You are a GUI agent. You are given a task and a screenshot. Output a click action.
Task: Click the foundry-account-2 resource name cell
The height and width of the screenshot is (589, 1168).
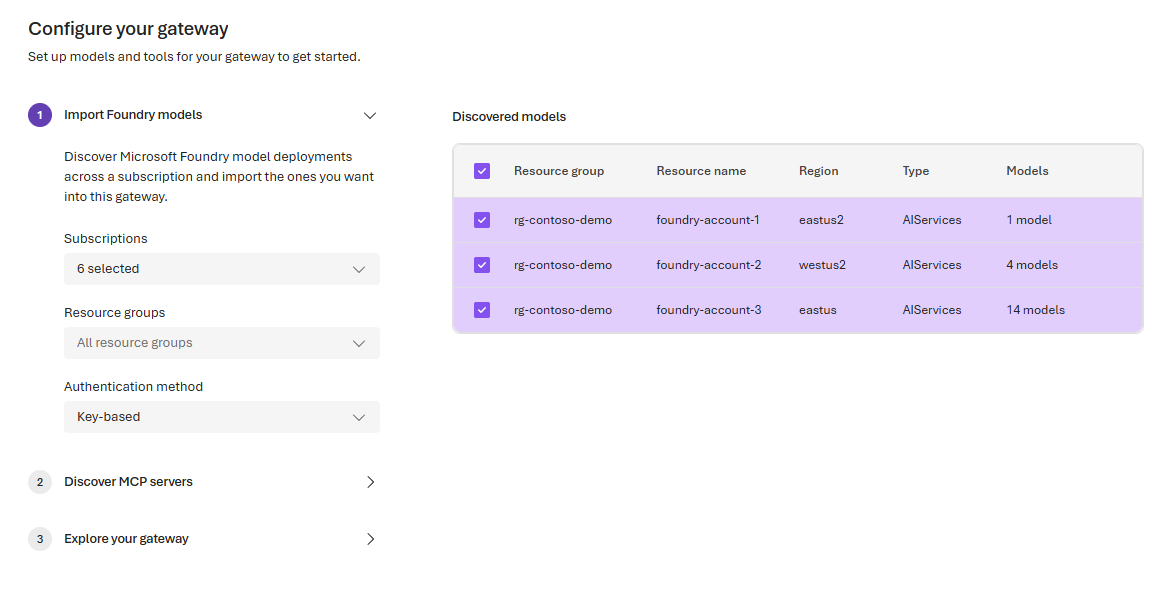pos(708,265)
